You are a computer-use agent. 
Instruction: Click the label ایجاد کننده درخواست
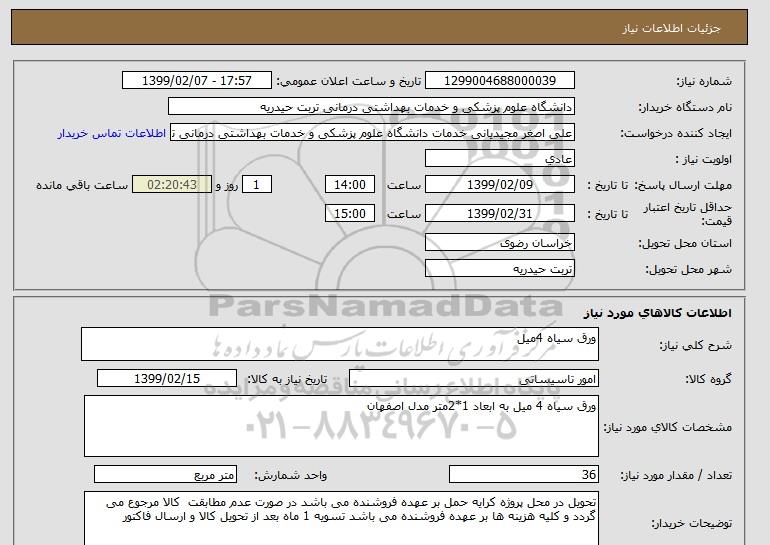point(676,134)
